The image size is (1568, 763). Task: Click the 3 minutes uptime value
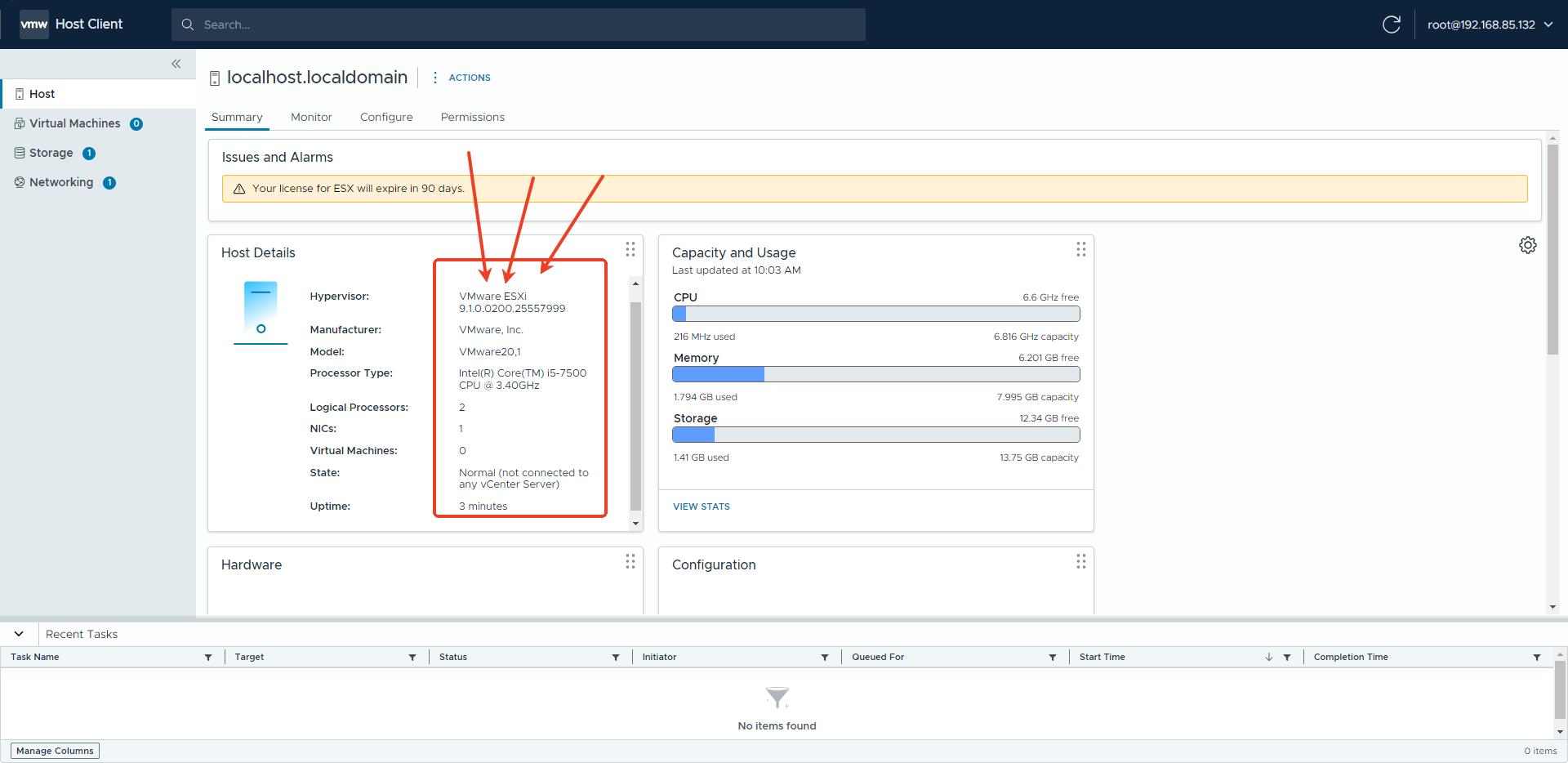pyautogui.click(x=483, y=506)
